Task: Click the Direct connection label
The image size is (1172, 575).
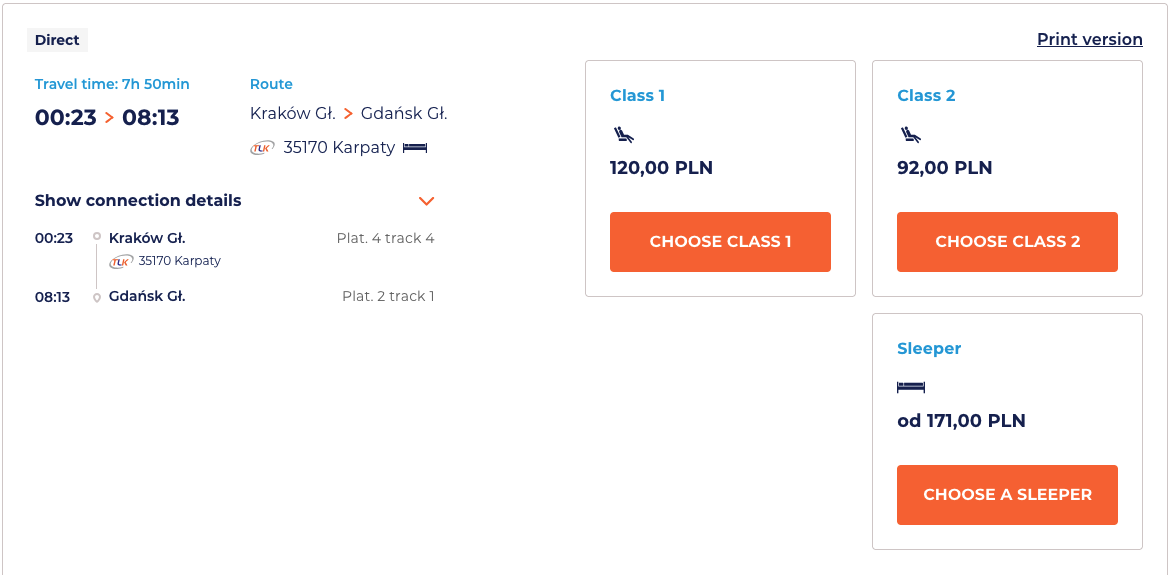Action: point(57,40)
